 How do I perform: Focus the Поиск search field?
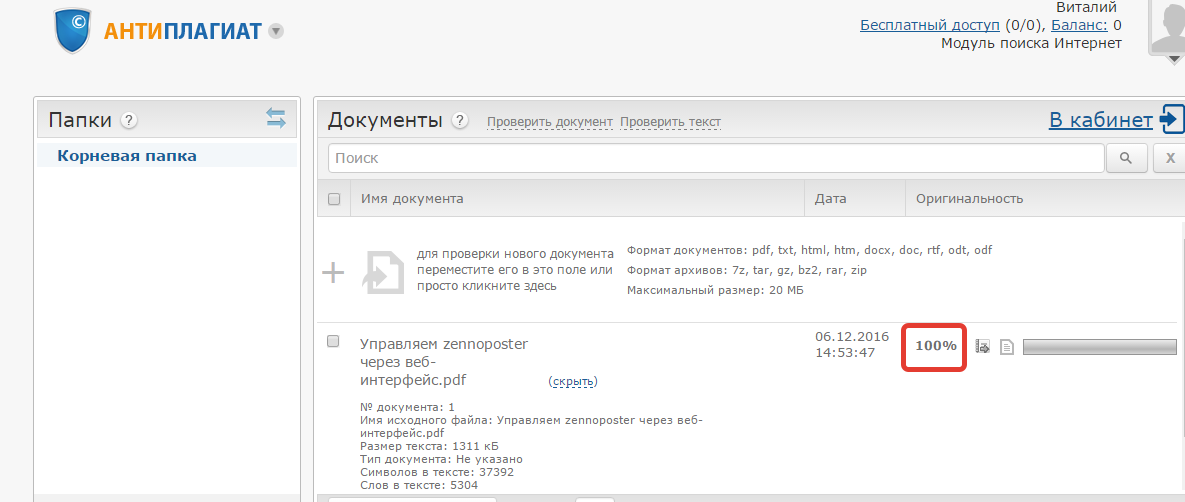(x=716, y=158)
